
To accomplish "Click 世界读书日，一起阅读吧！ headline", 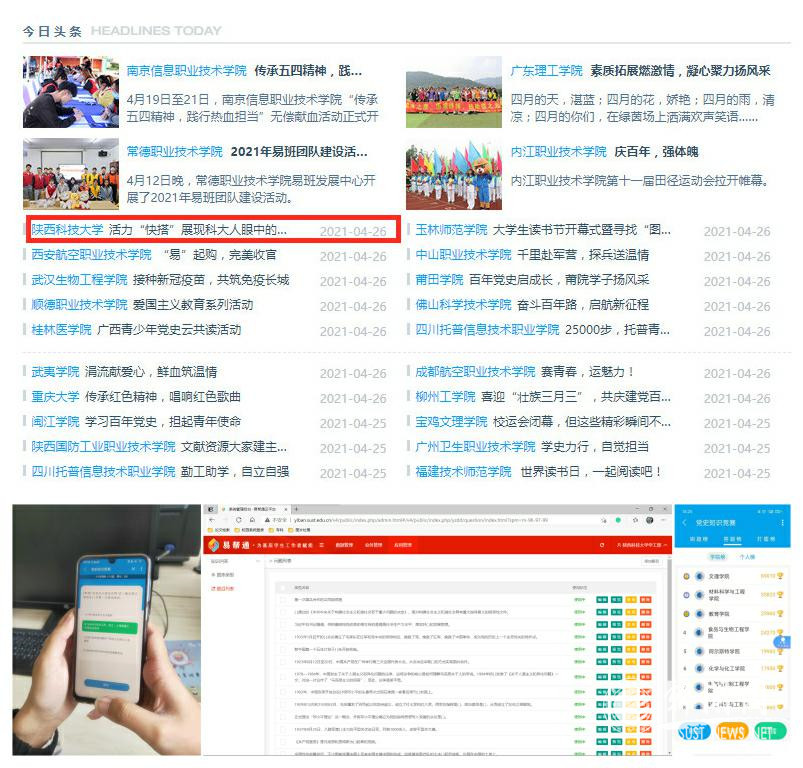I will [592, 472].
